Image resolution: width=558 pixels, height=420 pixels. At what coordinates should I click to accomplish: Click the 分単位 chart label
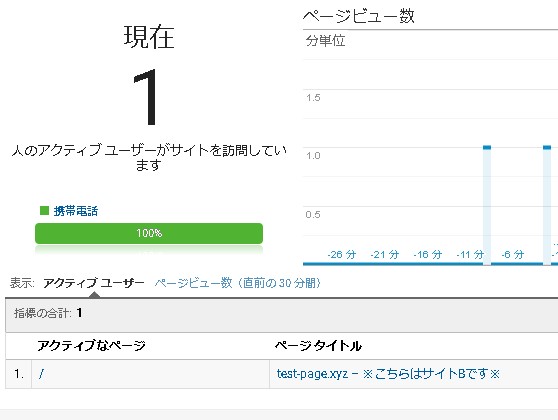tap(325, 41)
